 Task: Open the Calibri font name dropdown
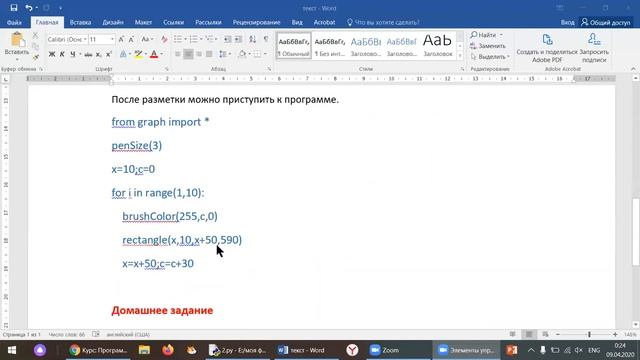point(85,40)
